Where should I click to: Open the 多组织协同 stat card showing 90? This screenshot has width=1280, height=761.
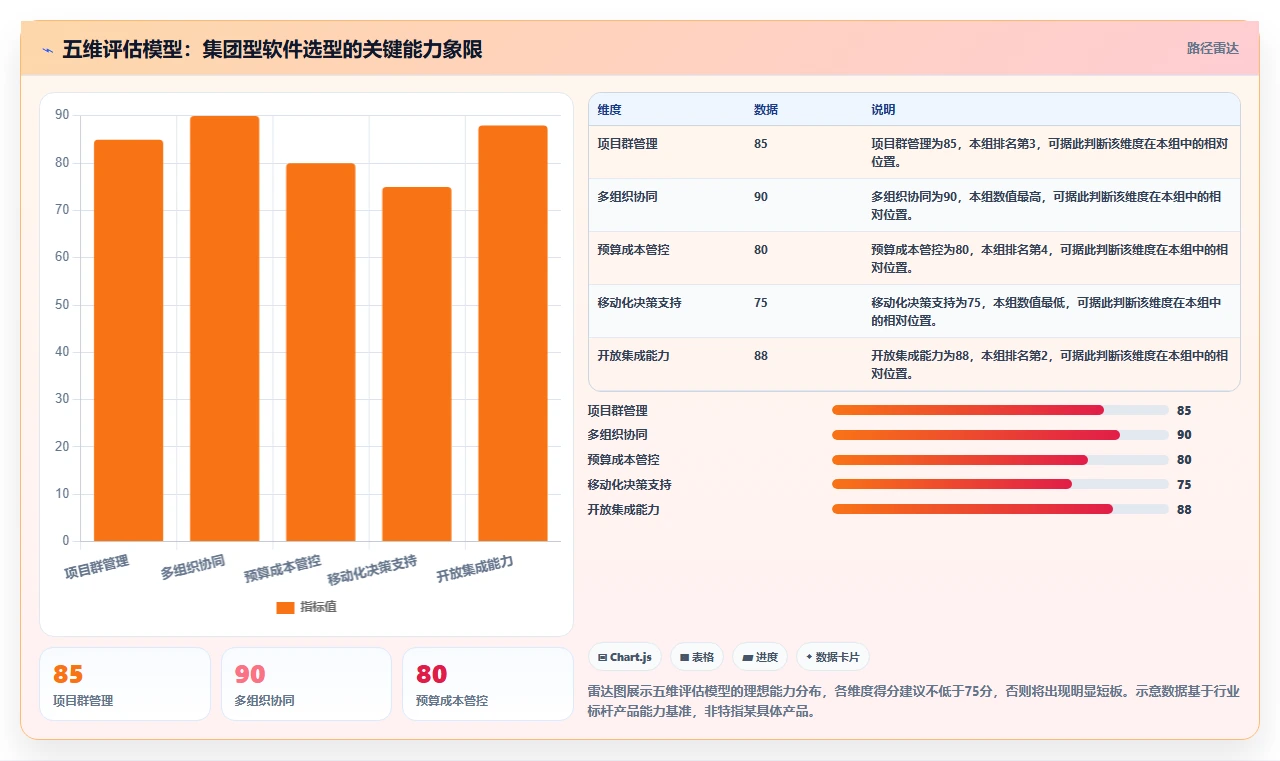306,684
